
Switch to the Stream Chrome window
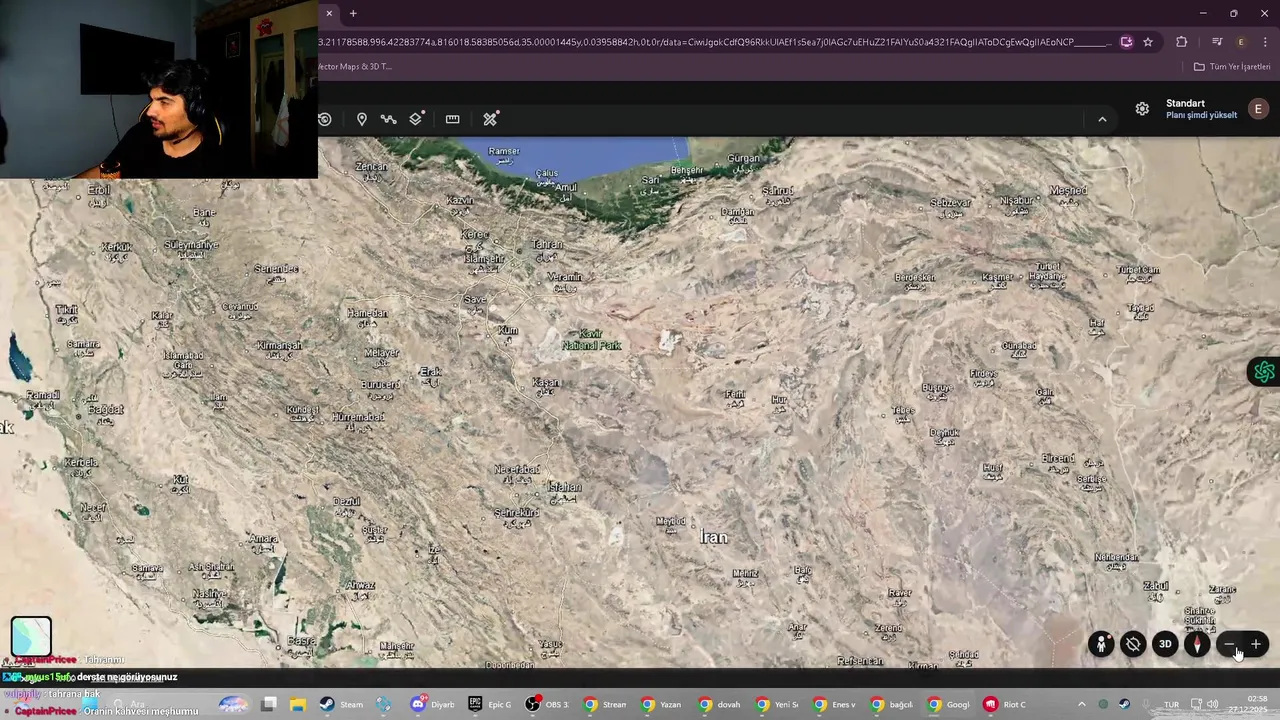[604, 704]
